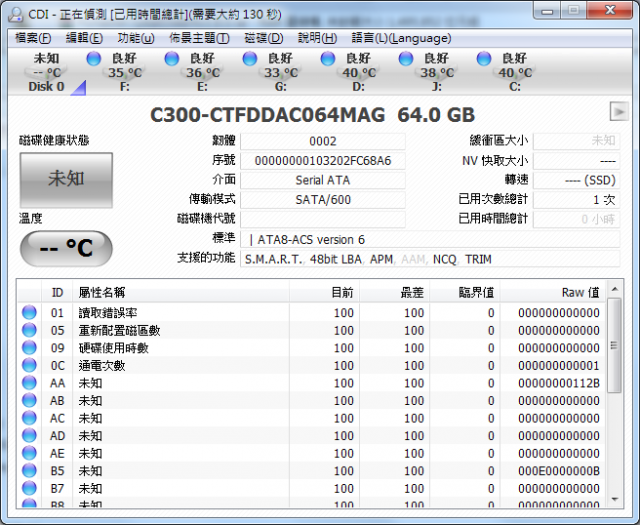
Task: Open the 磁碟(D) menu
Action: pos(264,38)
